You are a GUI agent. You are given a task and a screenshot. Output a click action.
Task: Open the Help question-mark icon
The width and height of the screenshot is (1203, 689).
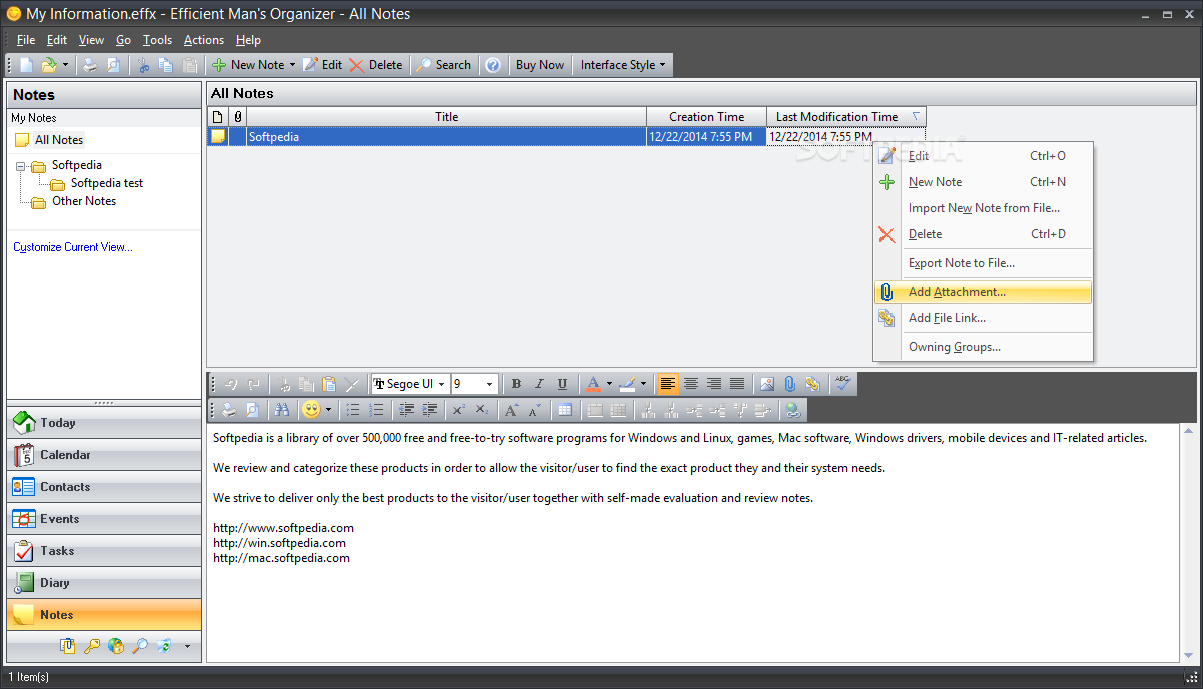click(493, 65)
